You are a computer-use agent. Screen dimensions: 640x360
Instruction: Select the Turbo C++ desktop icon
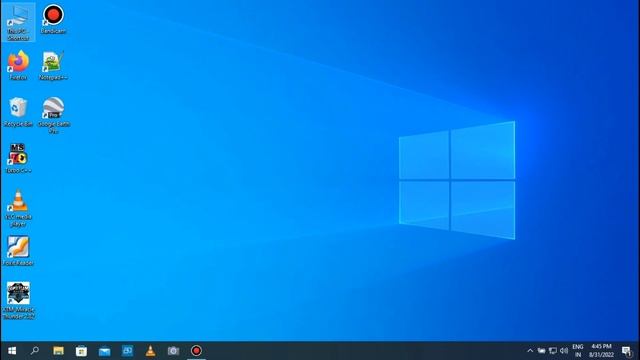(x=18, y=158)
